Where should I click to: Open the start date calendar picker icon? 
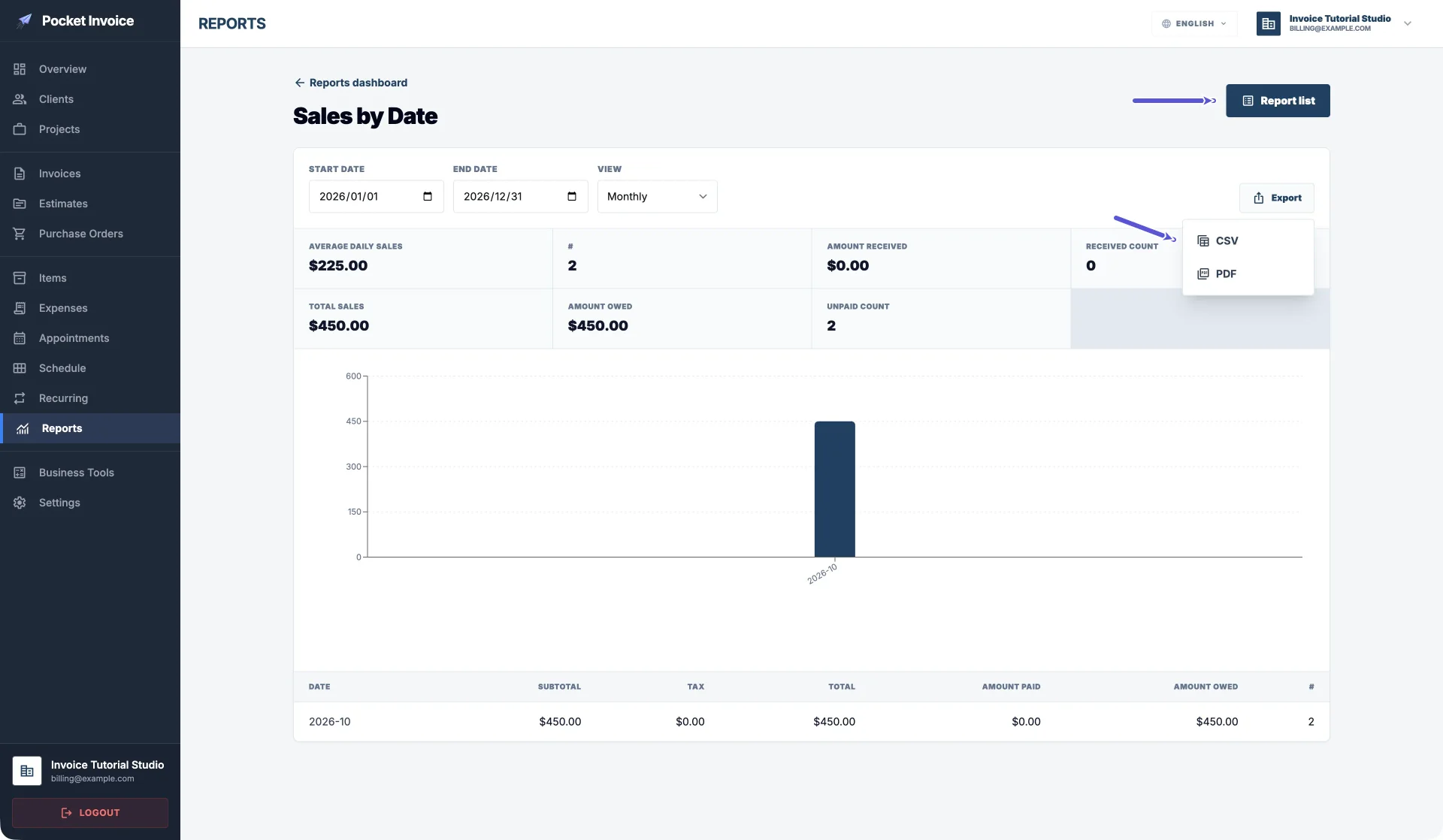pos(428,197)
